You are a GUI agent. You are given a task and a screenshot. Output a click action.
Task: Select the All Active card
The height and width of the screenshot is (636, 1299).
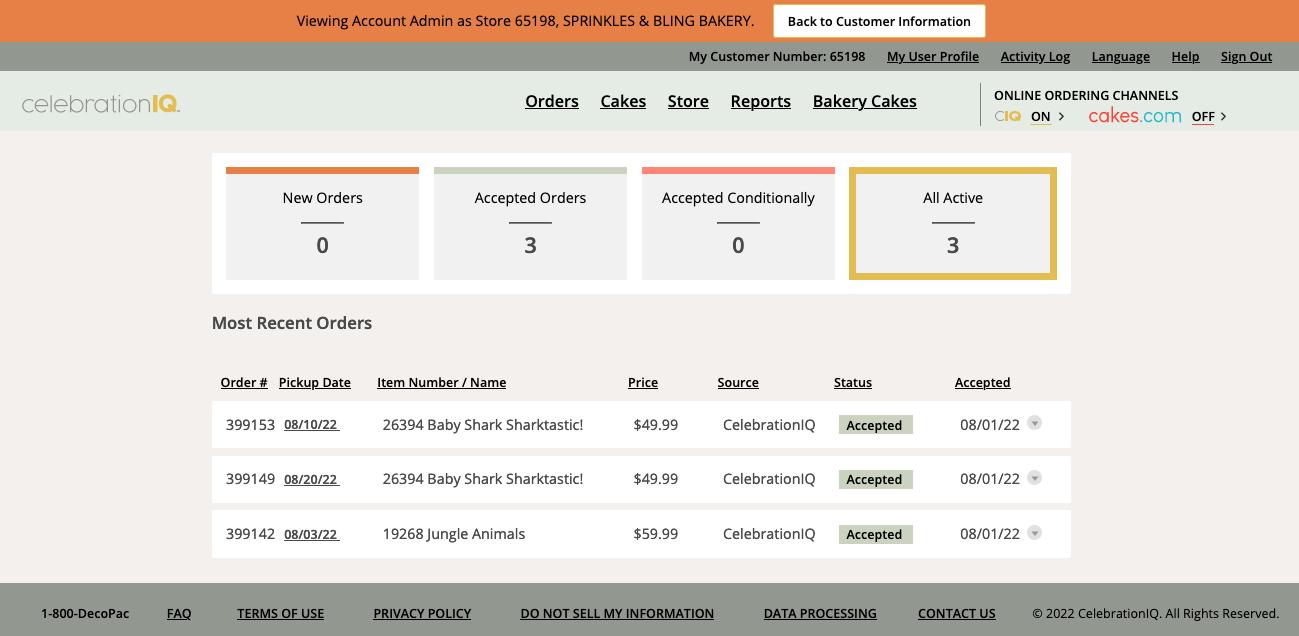point(953,223)
